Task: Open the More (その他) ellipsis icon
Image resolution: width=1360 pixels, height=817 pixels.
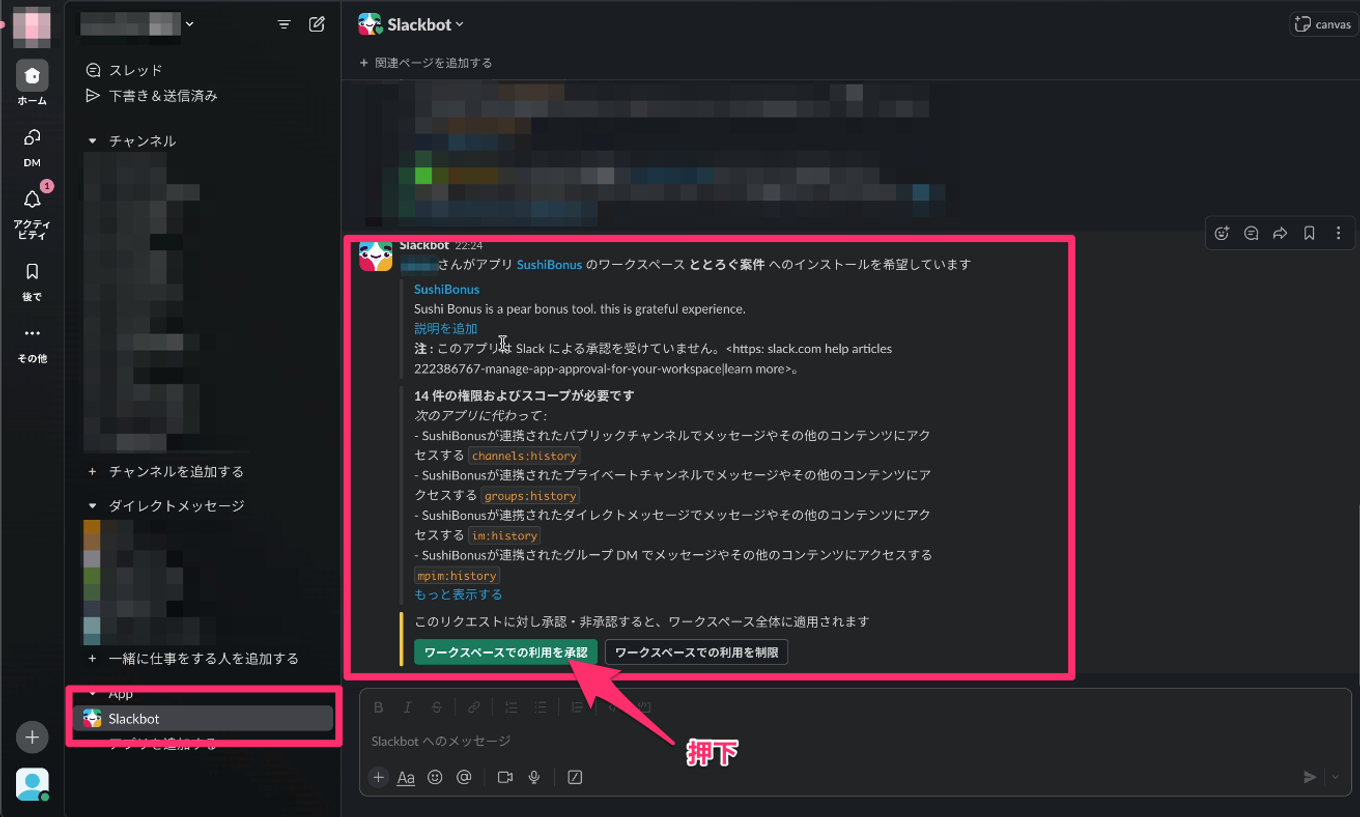Action: point(32,333)
